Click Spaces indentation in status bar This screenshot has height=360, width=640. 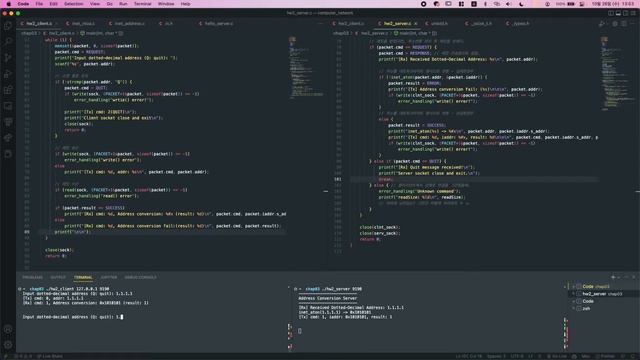496,356
